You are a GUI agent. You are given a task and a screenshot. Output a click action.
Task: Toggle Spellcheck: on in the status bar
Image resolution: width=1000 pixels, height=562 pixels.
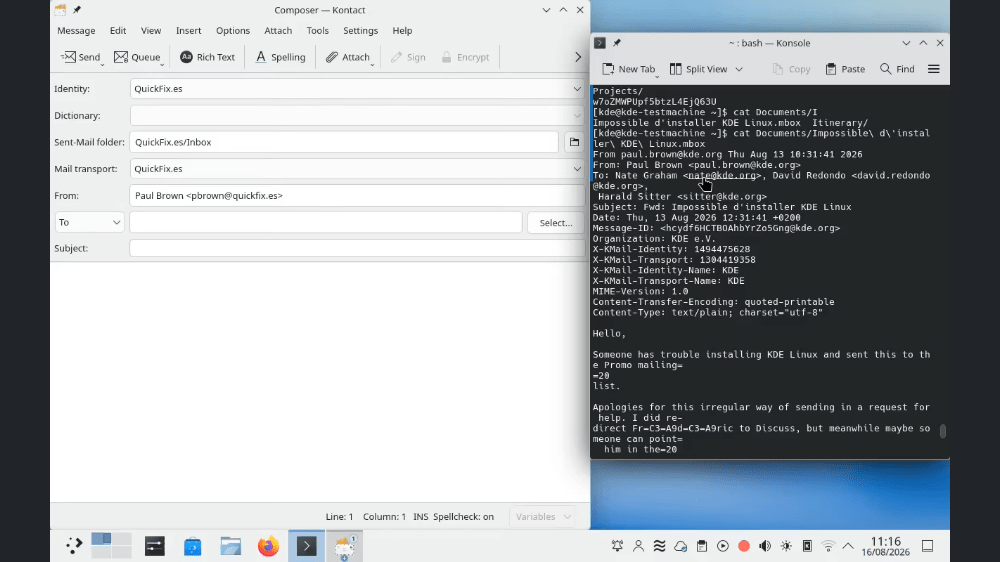[463, 517]
